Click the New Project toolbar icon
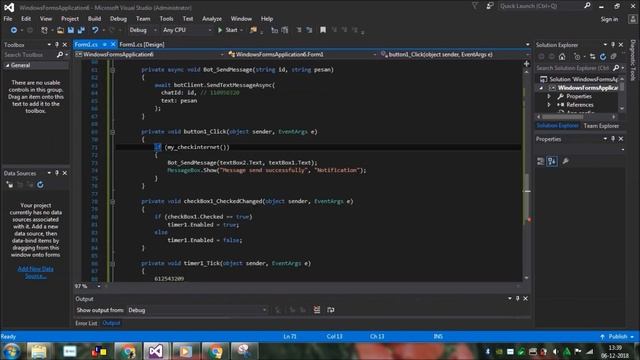Image resolution: width=640 pixels, height=360 pixels. (x=44, y=30)
